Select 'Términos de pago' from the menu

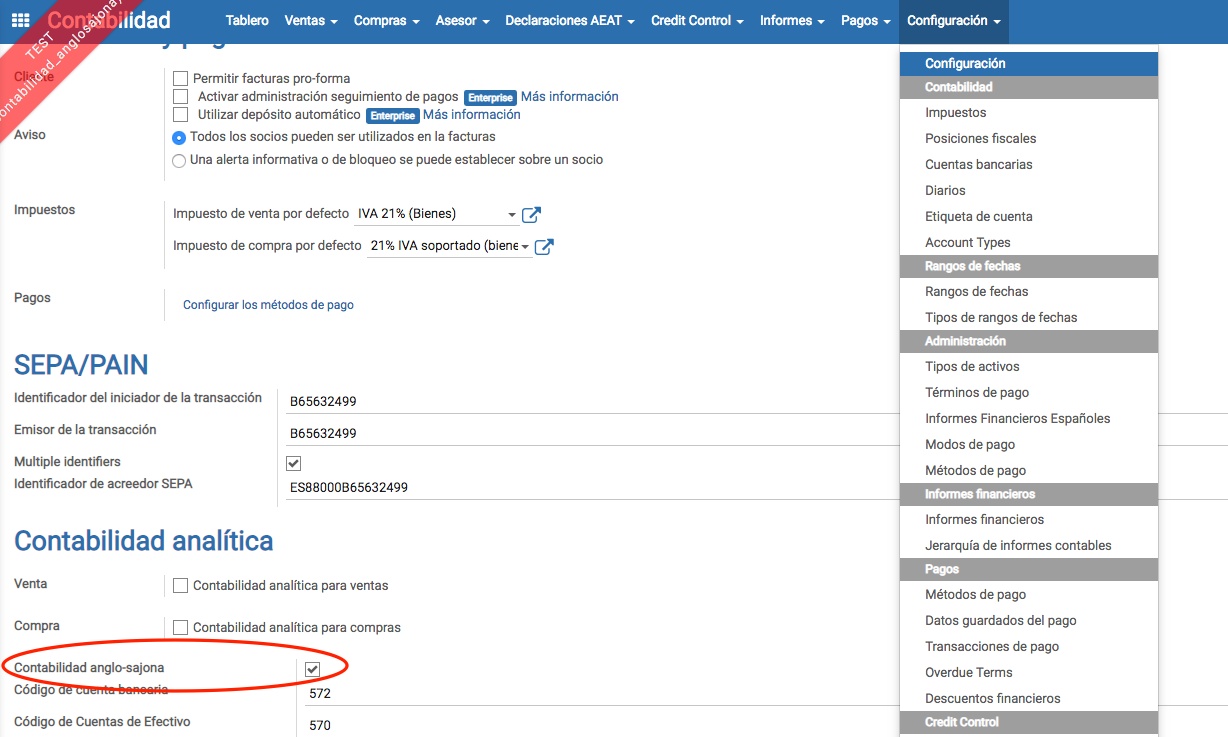976,393
